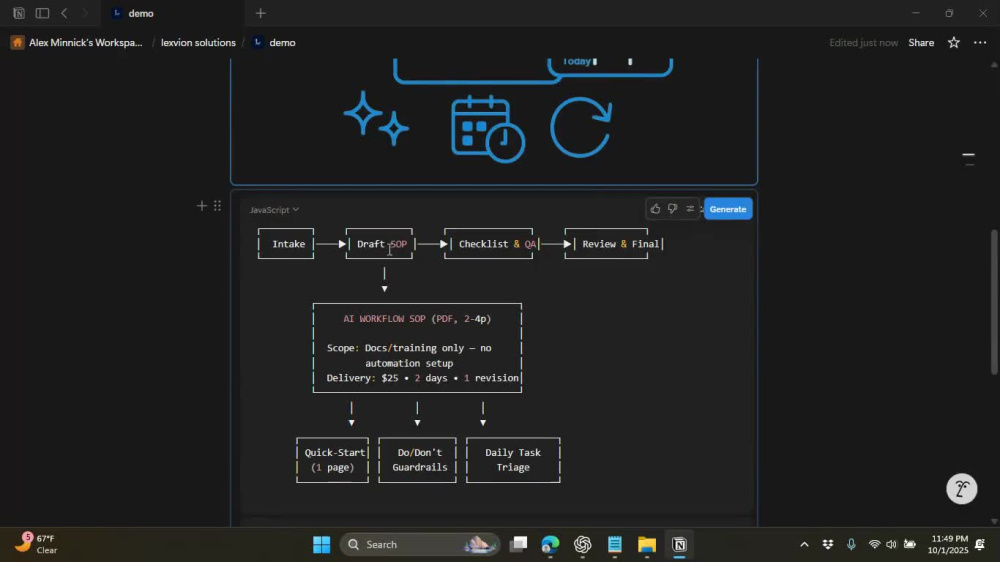Open the volume speaker tray icon

[x=891, y=544]
